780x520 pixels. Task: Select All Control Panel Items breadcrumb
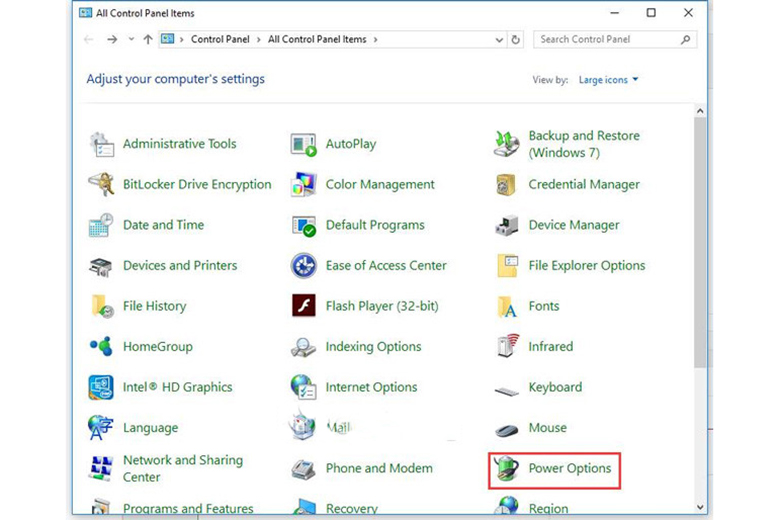[317, 40]
